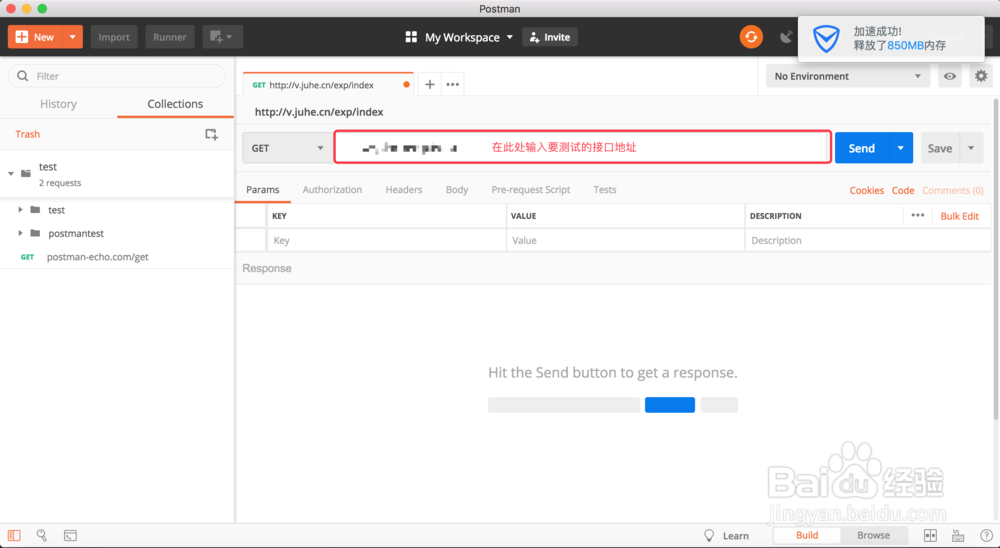Click the main pane vertical scrollbar
Viewport: 1000px width, 548px height.
pos(996,258)
